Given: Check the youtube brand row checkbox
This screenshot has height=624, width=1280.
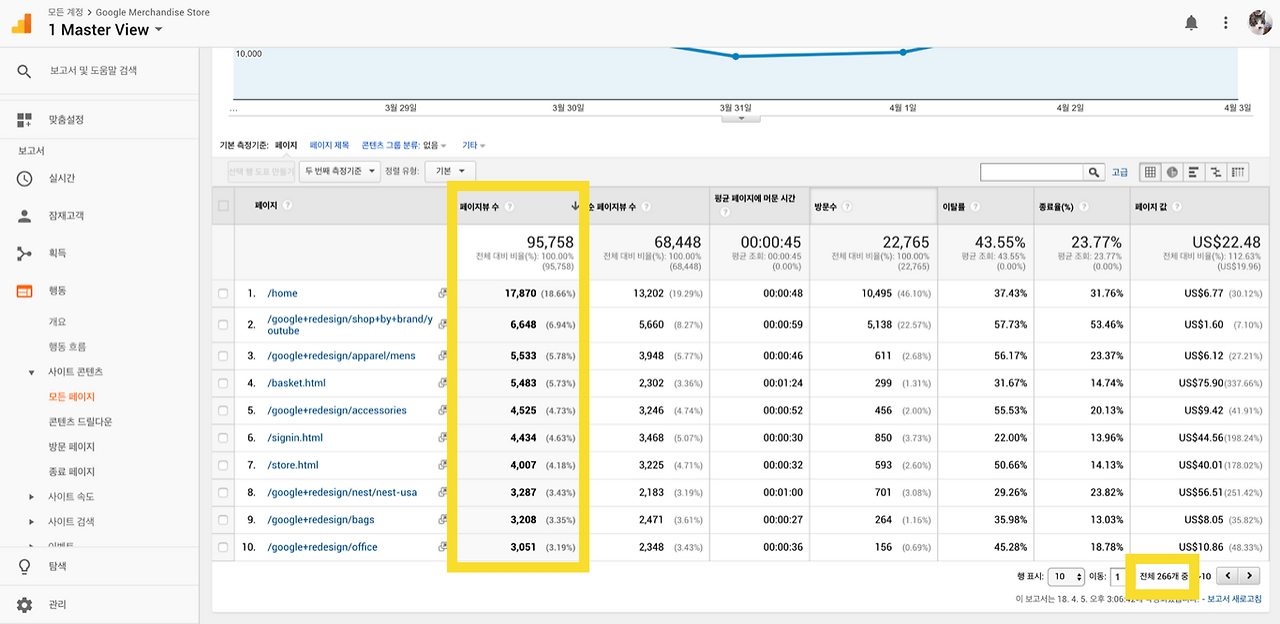Looking at the screenshot, I should tap(223, 325).
